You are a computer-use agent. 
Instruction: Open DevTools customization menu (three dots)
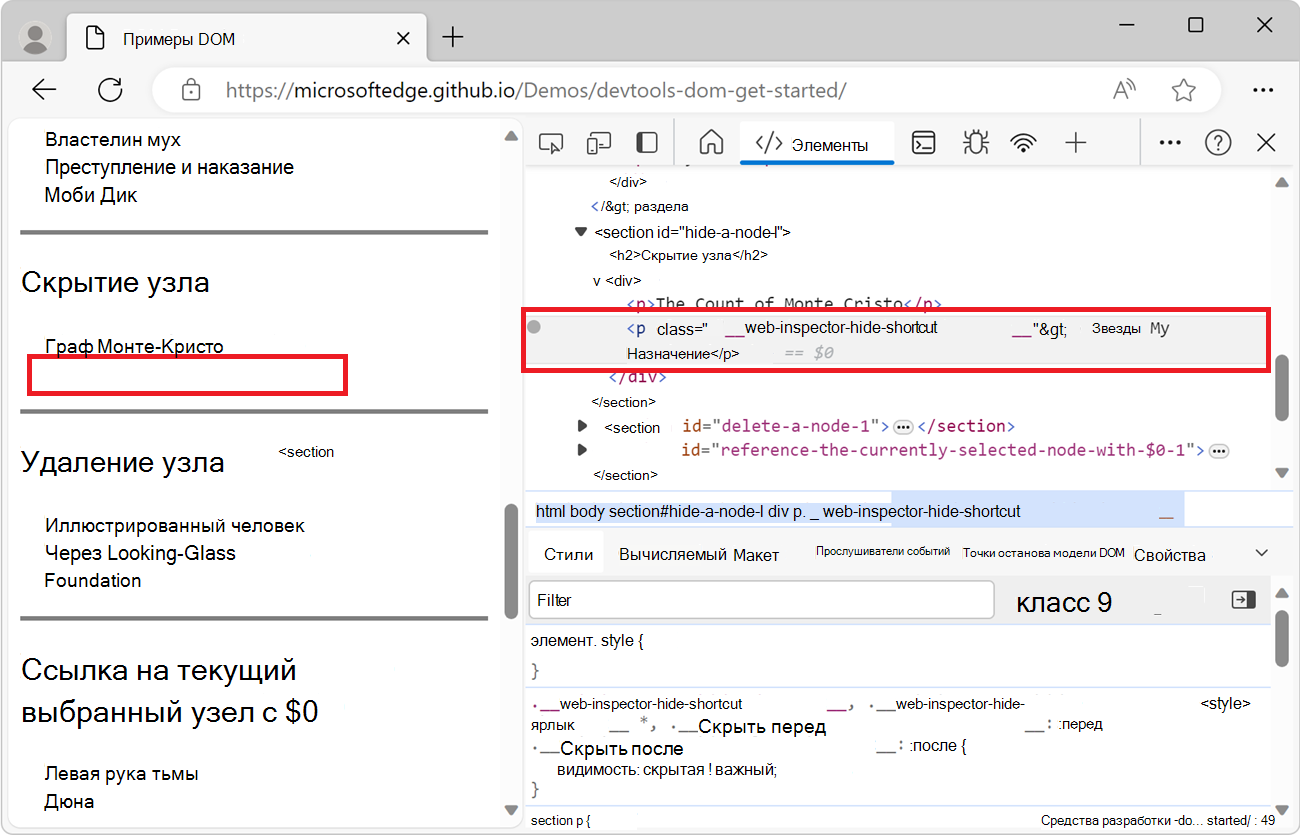click(x=1169, y=142)
